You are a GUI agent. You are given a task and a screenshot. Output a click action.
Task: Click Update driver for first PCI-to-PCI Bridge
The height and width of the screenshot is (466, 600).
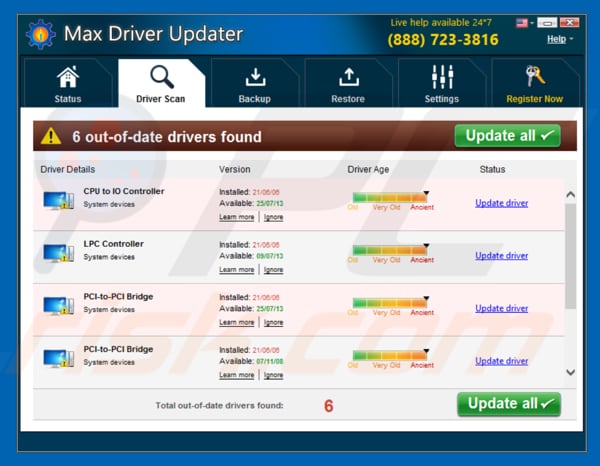pyautogui.click(x=502, y=308)
